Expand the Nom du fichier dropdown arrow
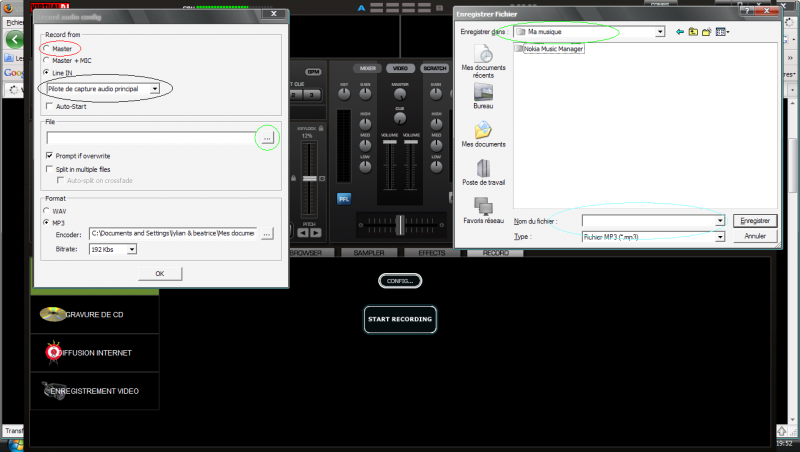Viewport: 800px width, 452px height. pyautogui.click(x=719, y=221)
